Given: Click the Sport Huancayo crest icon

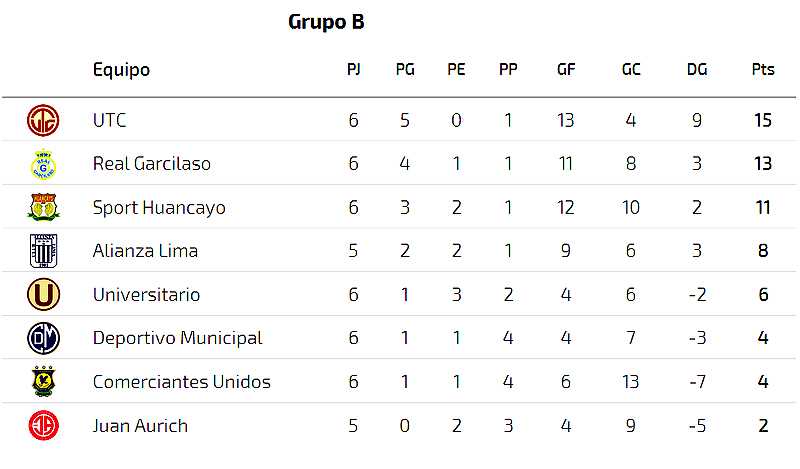Looking at the screenshot, I should pyautogui.click(x=43, y=207).
